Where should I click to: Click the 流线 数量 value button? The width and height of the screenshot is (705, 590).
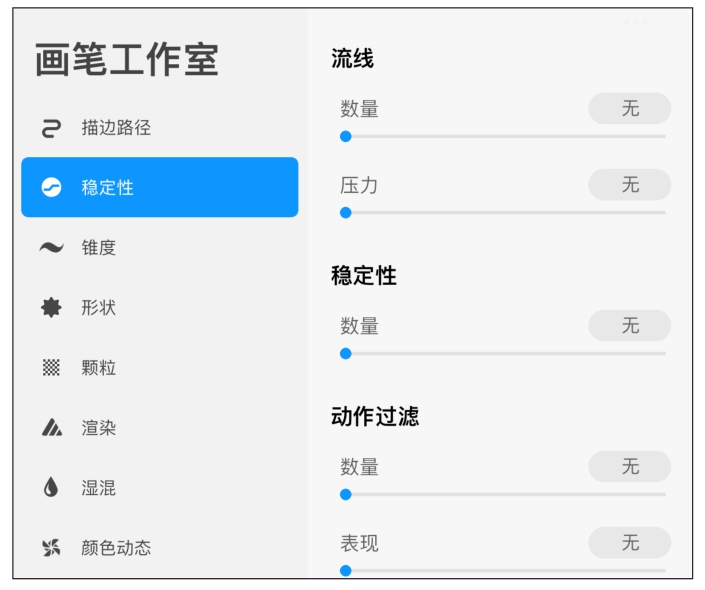click(629, 108)
